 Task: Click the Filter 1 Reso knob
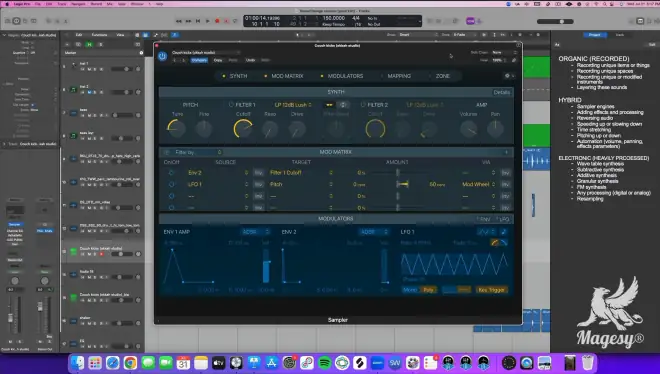(x=270, y=129)
